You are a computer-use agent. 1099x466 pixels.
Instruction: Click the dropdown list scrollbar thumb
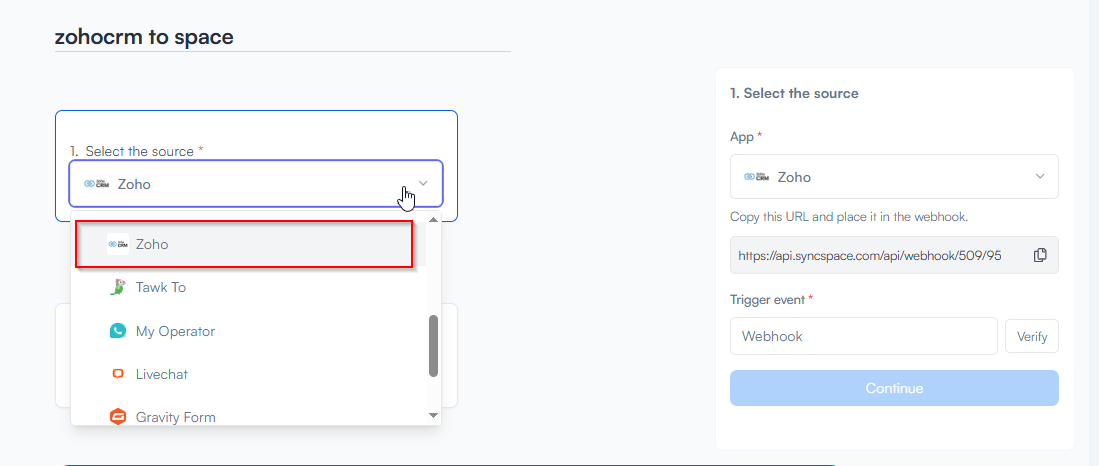433,346
